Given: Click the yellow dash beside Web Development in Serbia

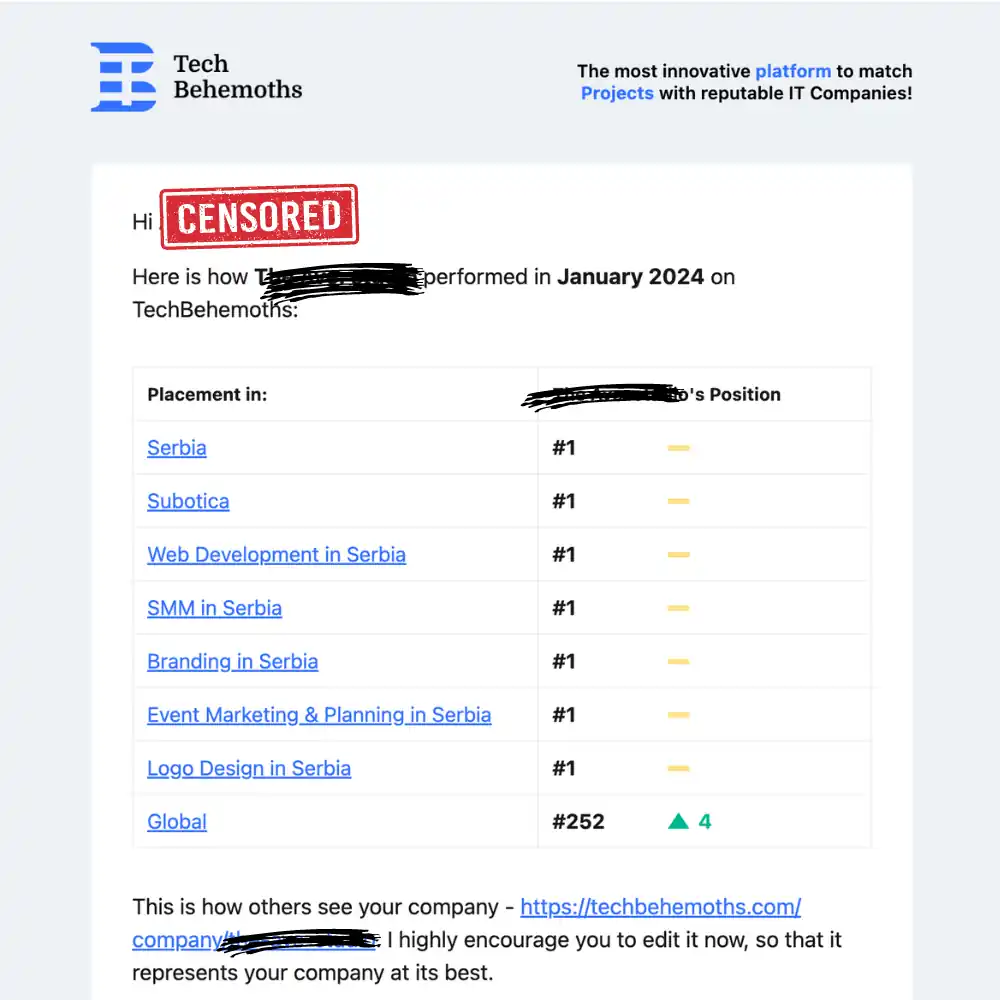Looking at the screenshot, I should tap(679, 555).
